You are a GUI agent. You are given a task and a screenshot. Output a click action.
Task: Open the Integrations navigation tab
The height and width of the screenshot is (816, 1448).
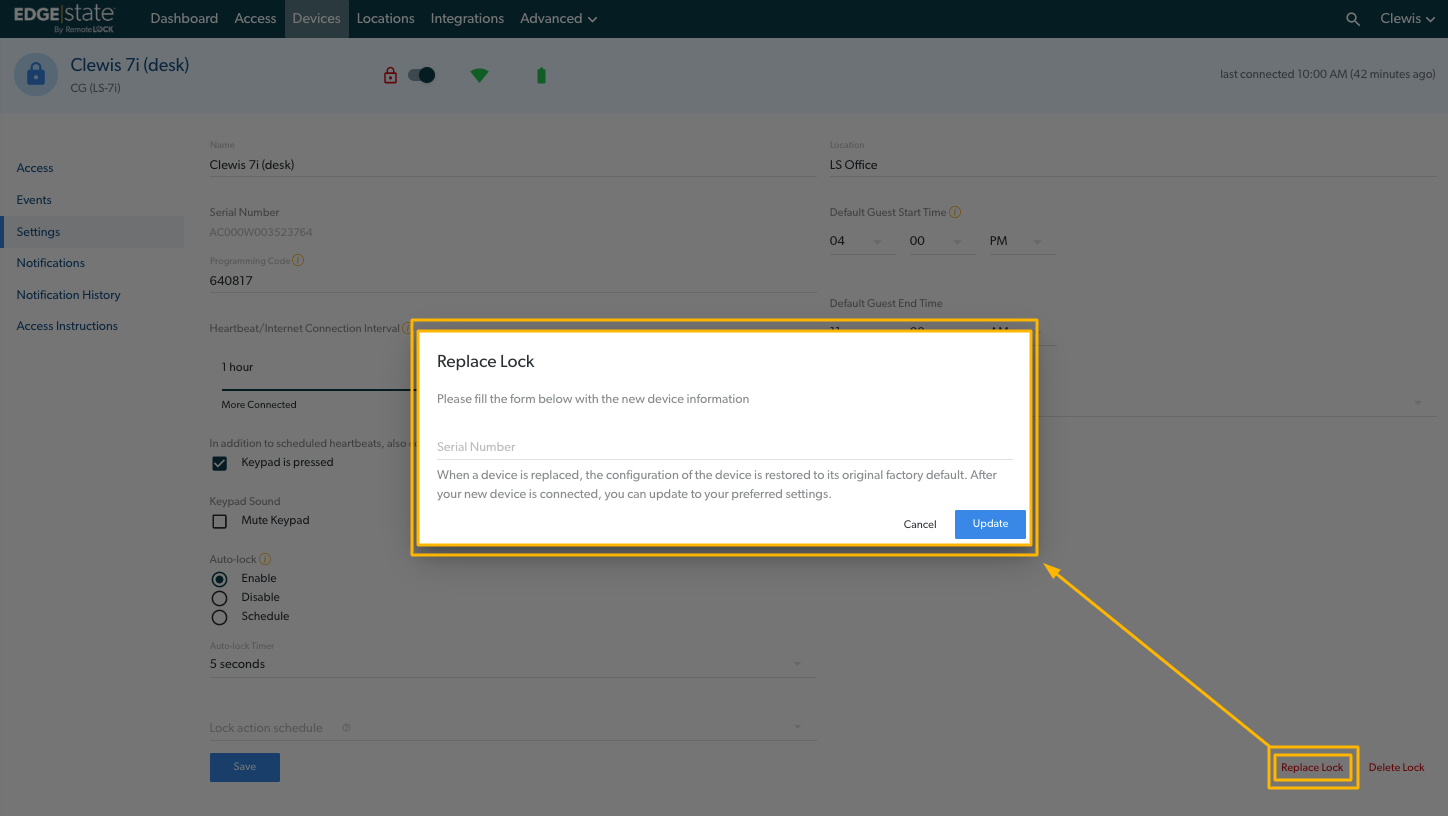[467, 19]
